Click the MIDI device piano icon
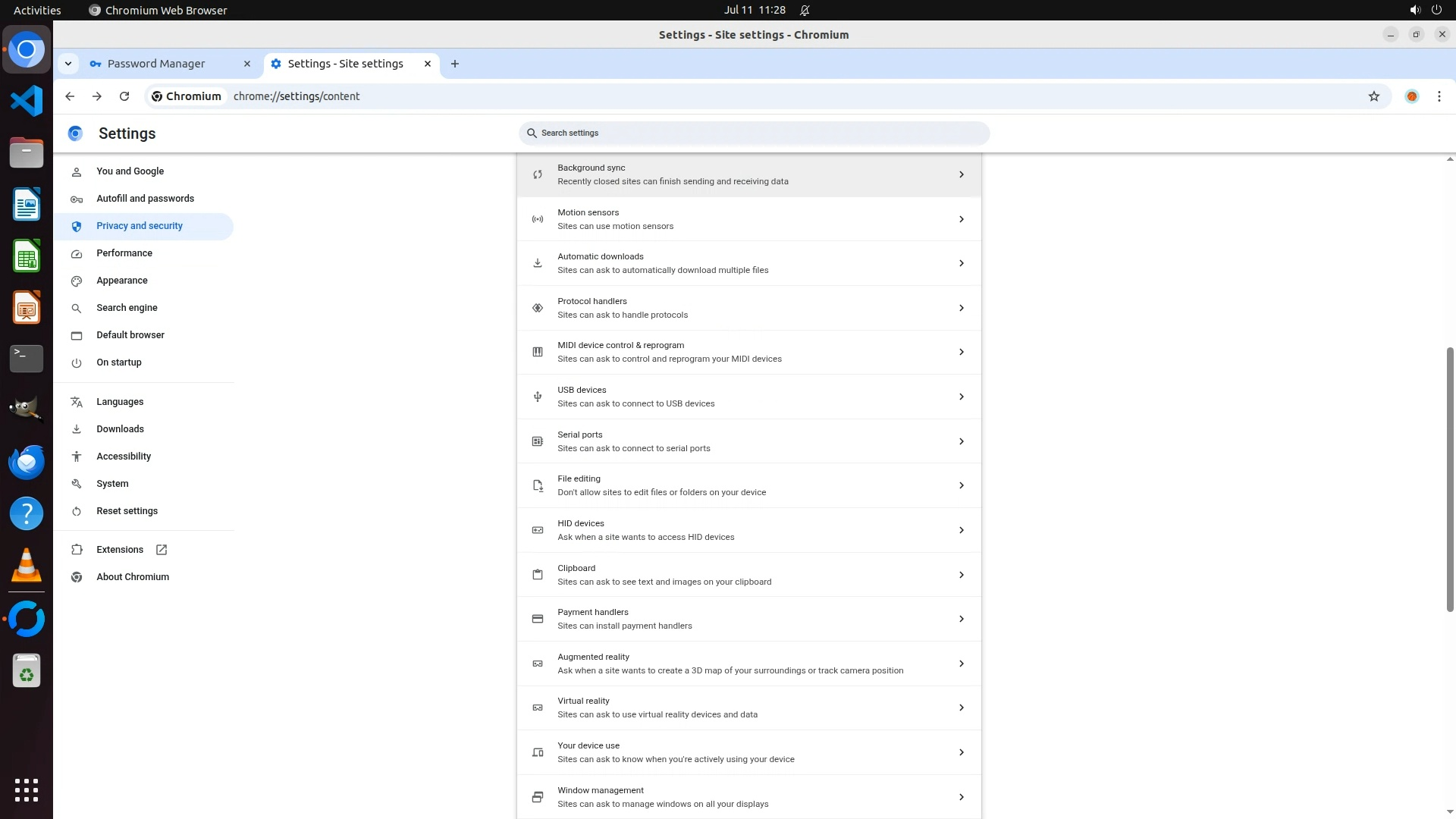 pyautogui.click(x=538, y=352)
